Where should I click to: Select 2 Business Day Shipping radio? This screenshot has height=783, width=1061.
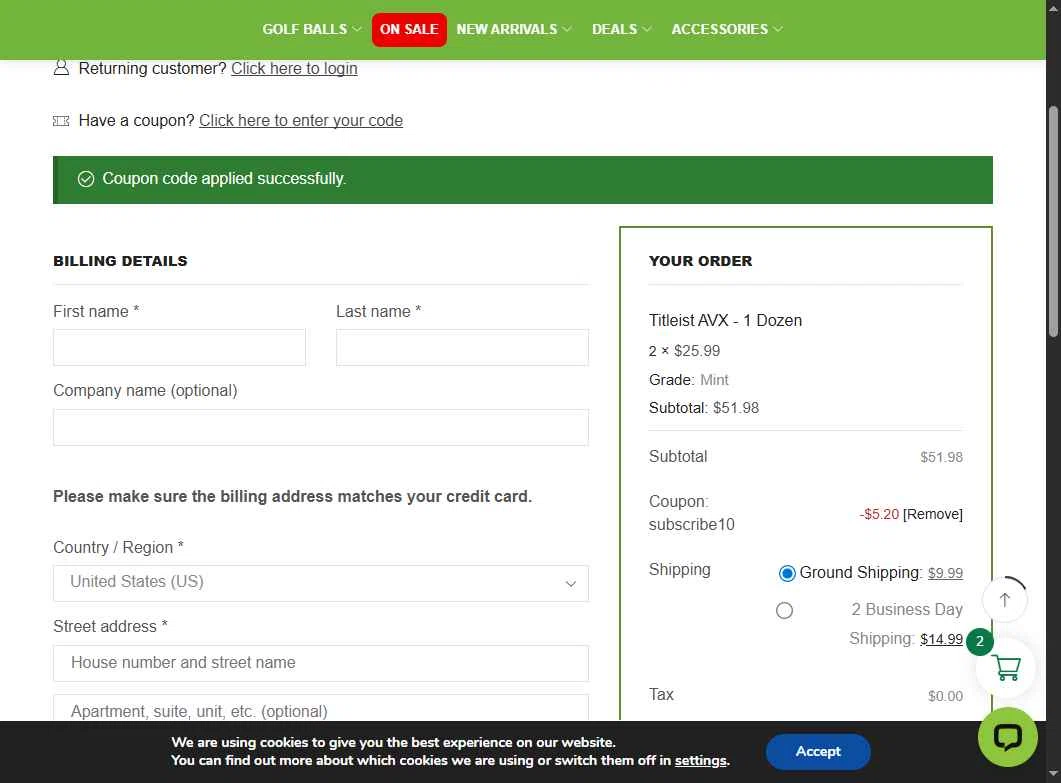coord(784,610)
